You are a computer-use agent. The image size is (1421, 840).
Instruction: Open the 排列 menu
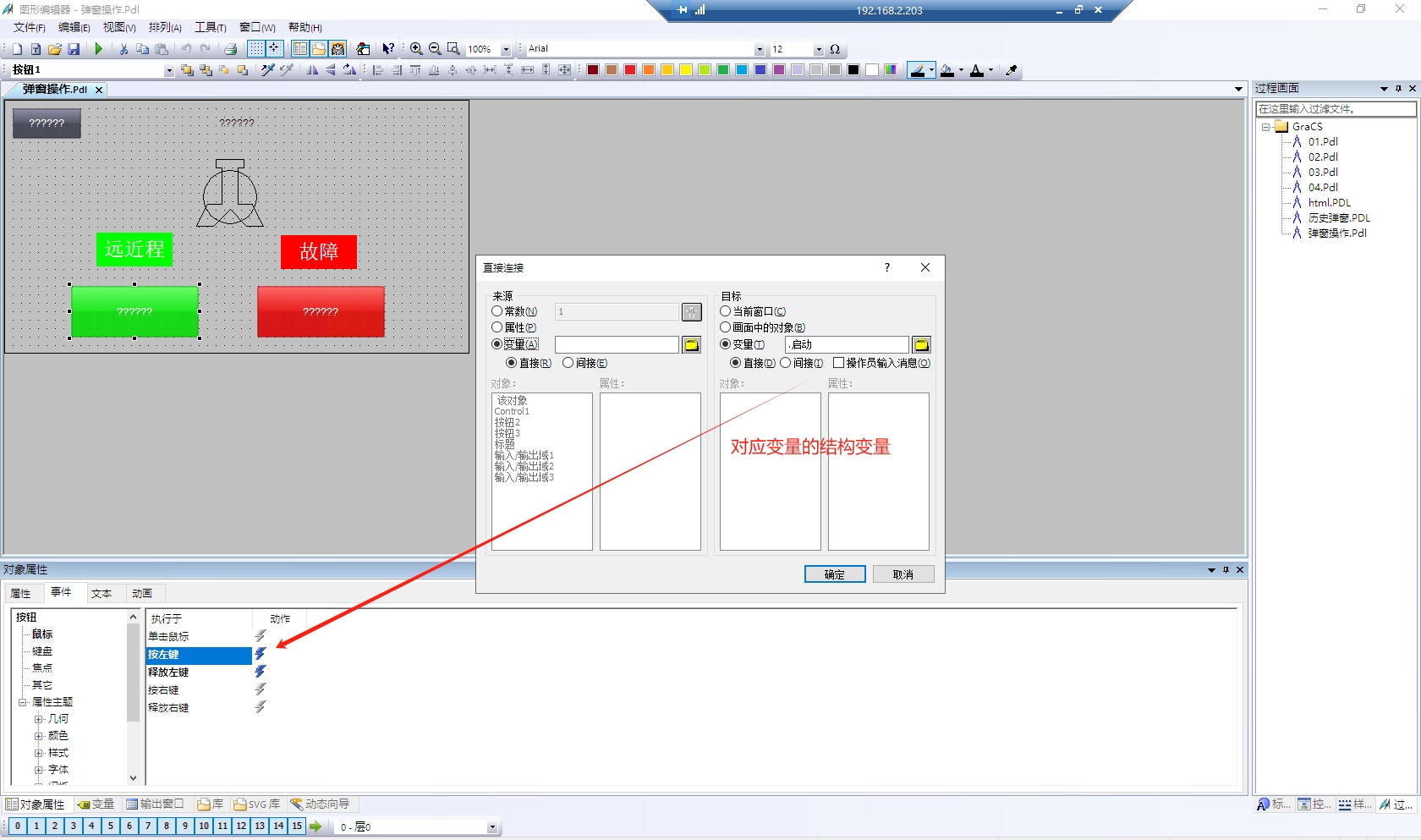[164, 27]
